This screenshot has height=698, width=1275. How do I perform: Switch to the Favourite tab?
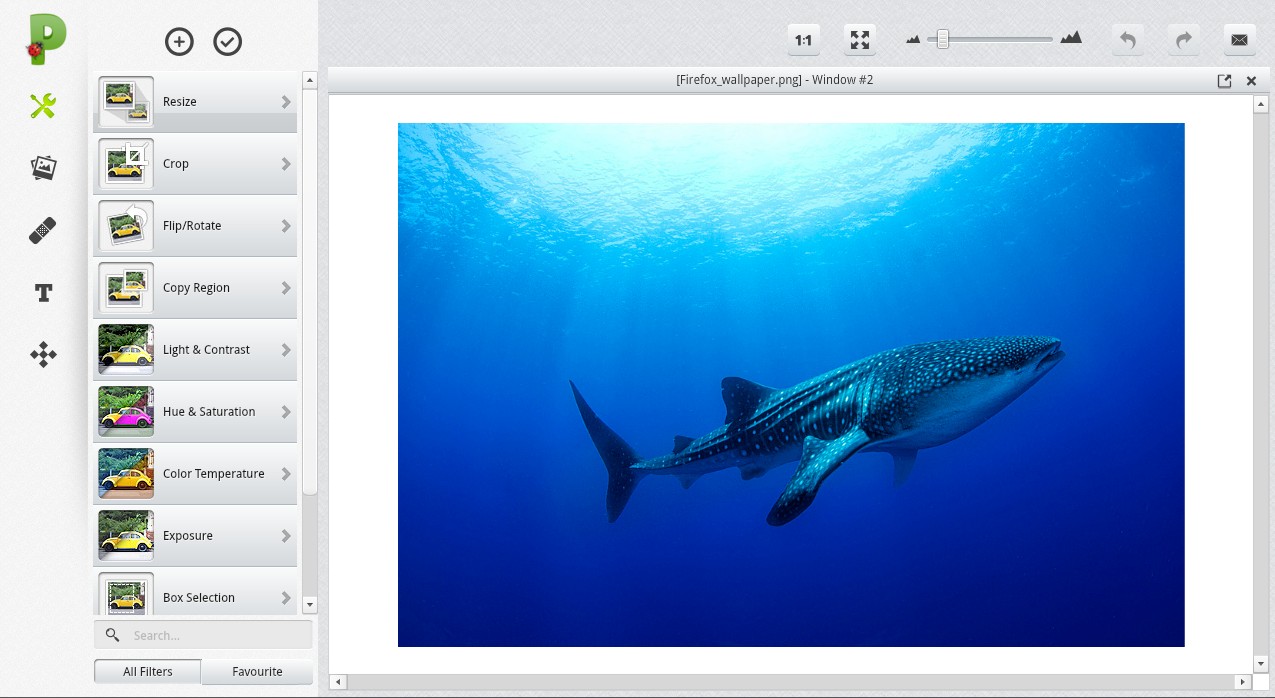(257, 672)
